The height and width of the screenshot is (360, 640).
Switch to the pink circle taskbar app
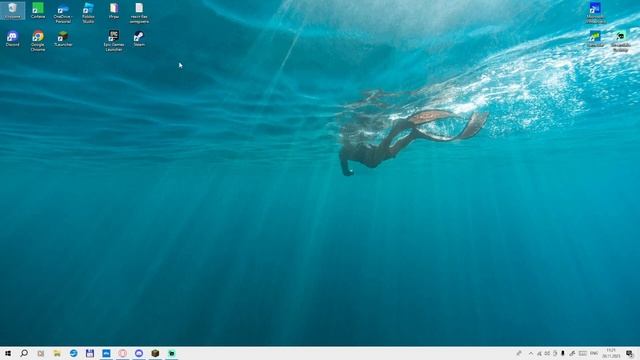point(122,353)
